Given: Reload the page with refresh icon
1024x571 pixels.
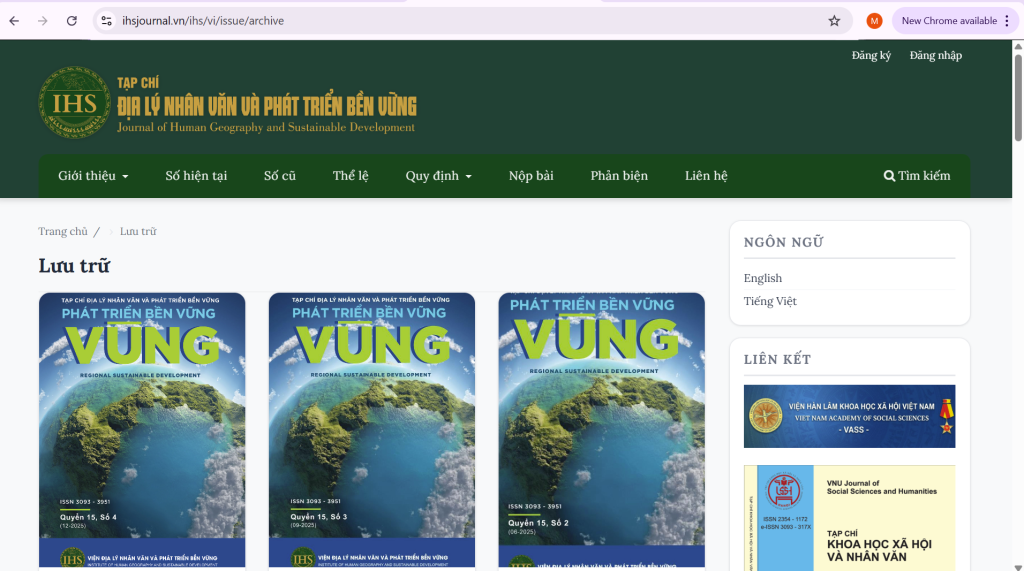Looking at the screenshot, I should point(71,21).
